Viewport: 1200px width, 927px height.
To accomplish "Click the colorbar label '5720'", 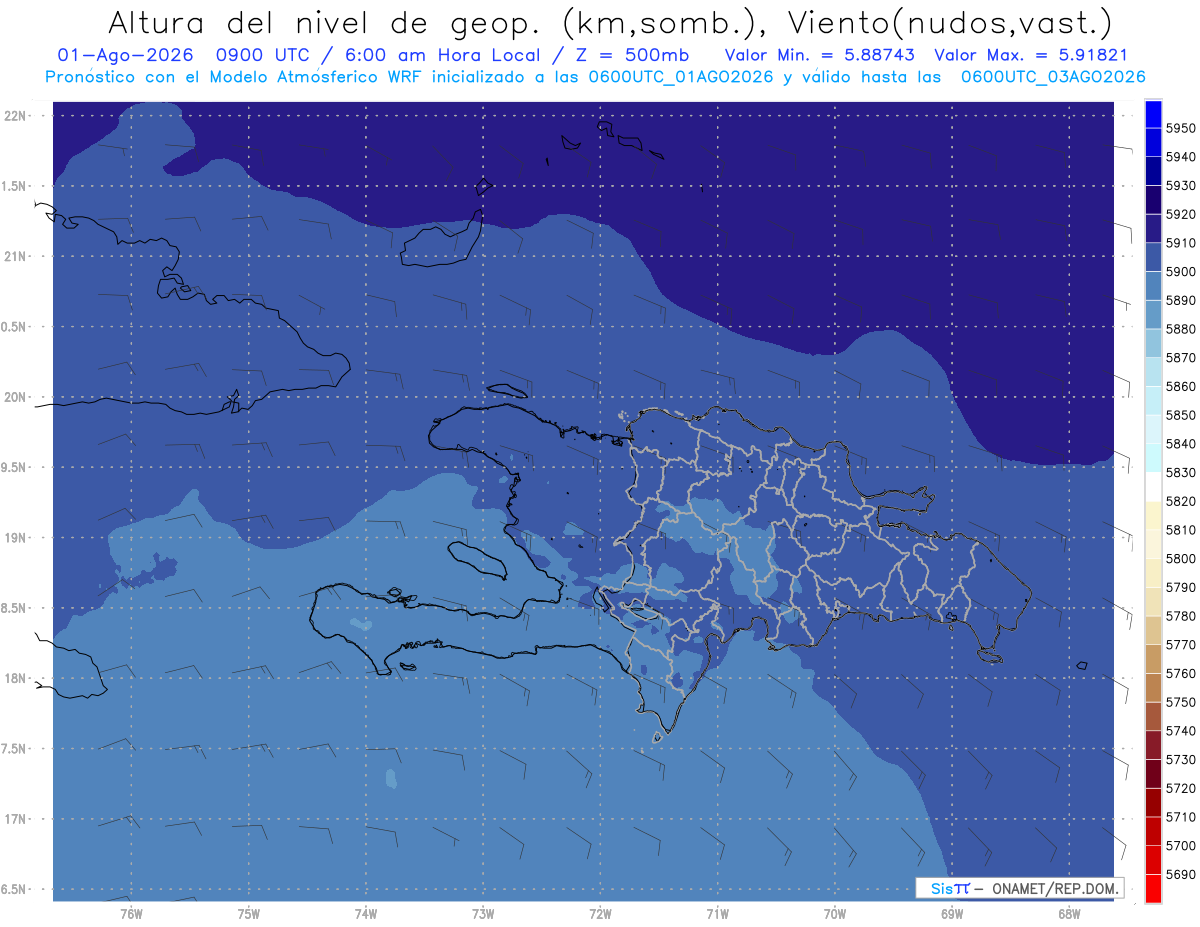I will pyautogui.click(x=1180, y=788).
